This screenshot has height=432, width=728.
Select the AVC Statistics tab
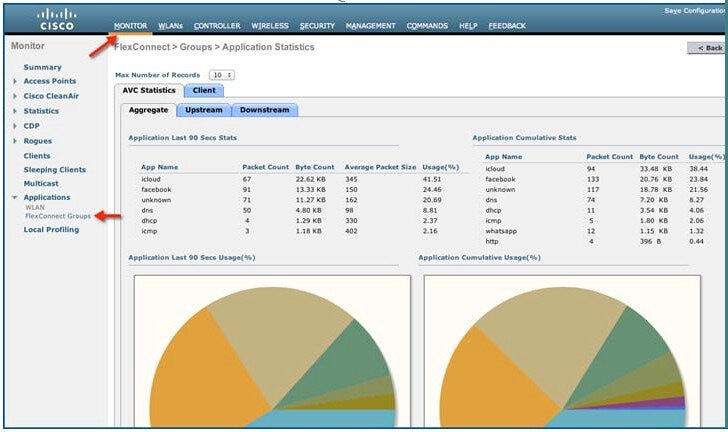point(149,91)
